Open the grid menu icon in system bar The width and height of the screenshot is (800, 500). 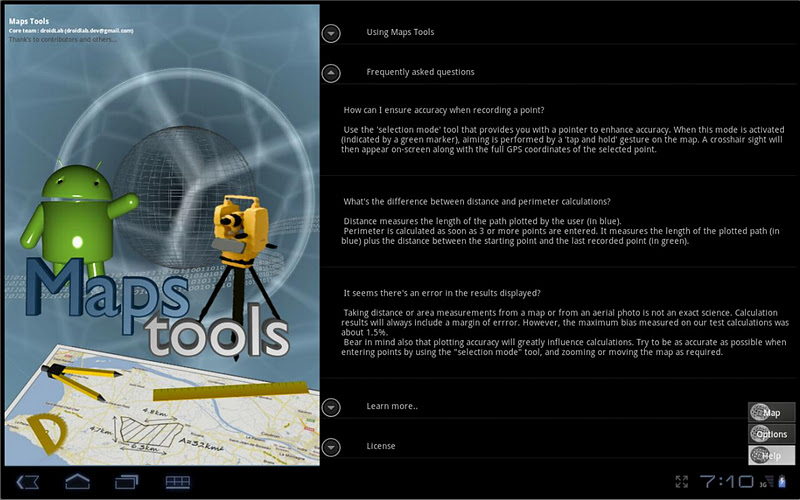click(178, 482)
